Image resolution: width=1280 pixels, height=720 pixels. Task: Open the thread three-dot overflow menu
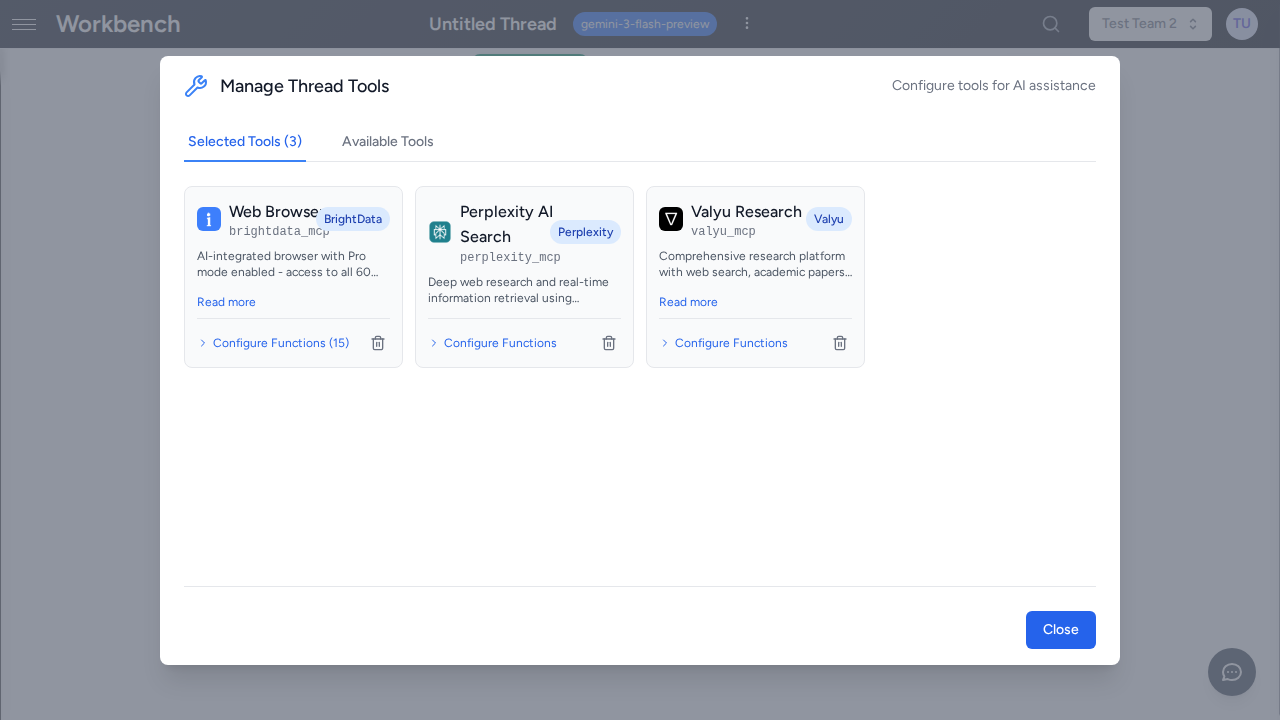point(747,23)
